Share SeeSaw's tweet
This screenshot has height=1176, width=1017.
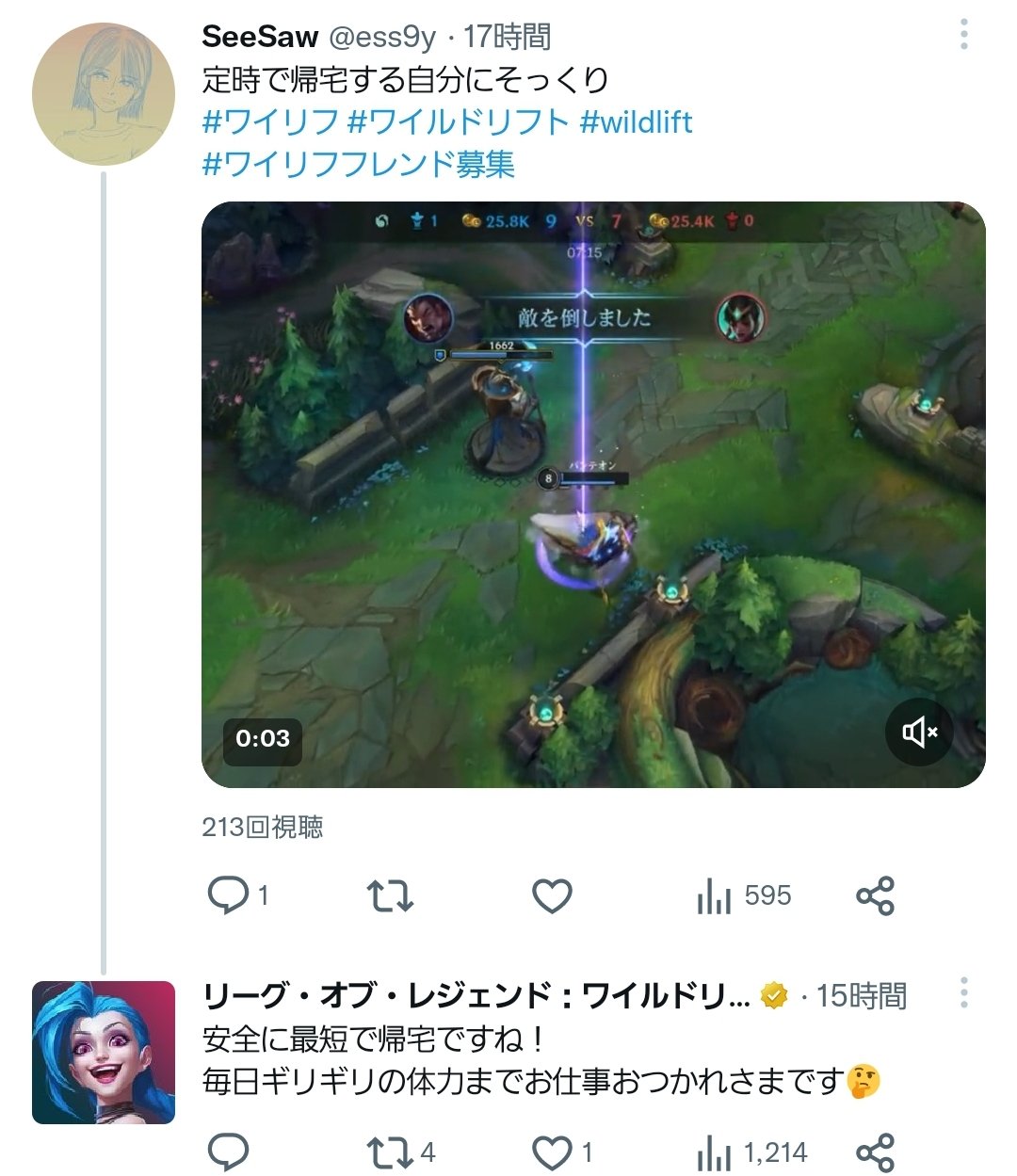coord(875,895)
